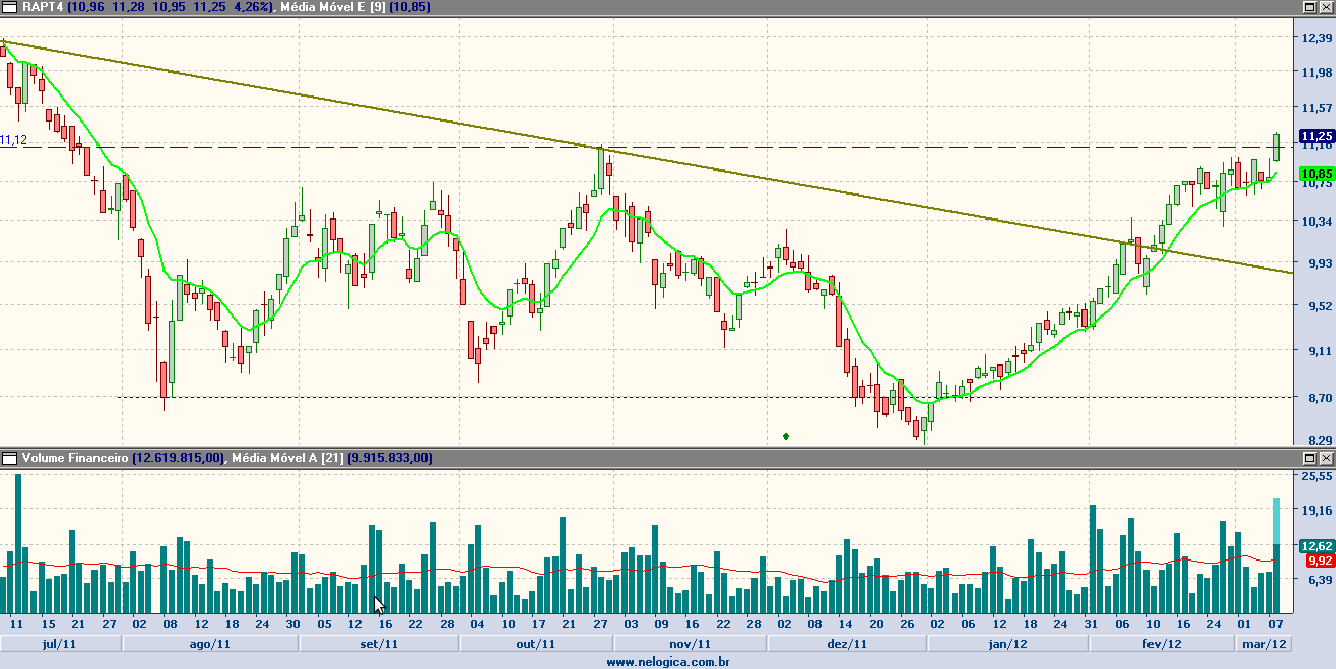Click the 19,16 volume axis value
Viewport: 1336px width, 669px height.
click(x=1316, y=509)
